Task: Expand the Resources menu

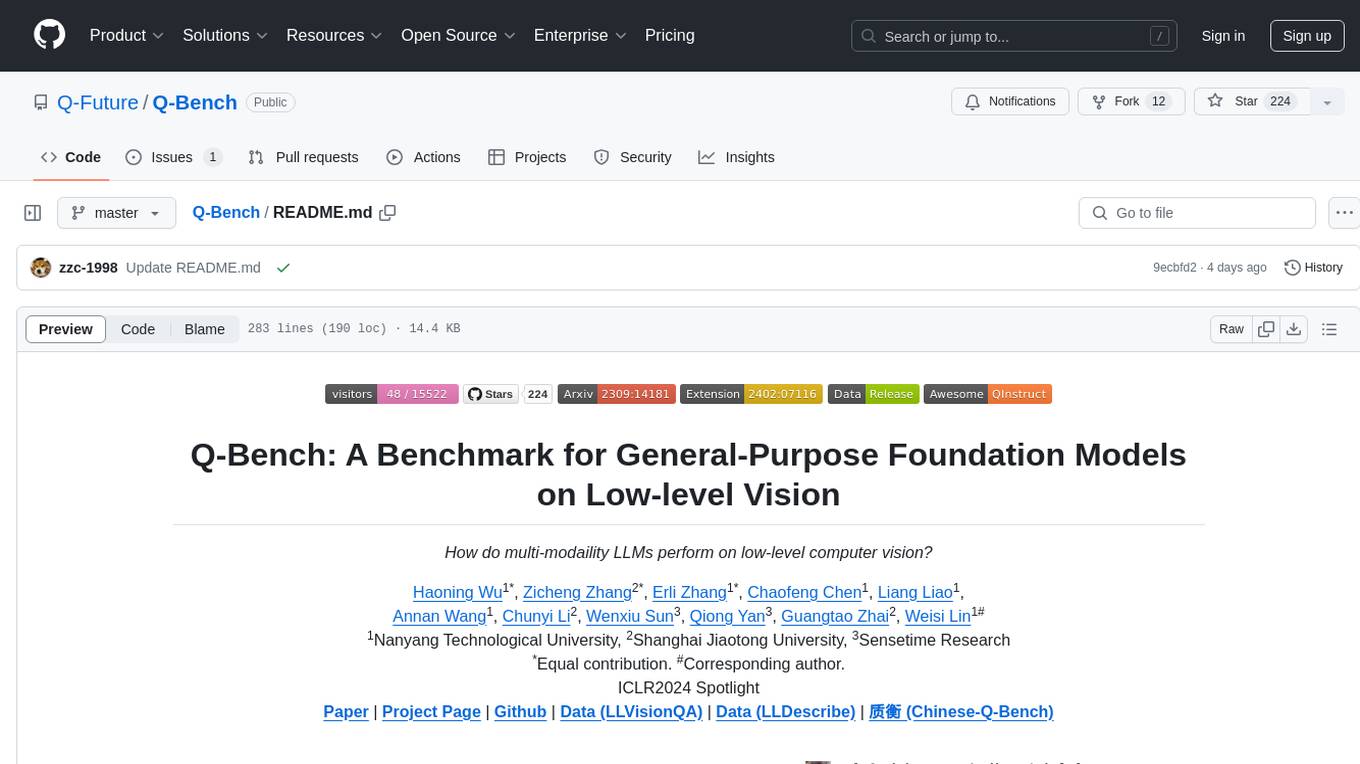Action: click(x=334, y=35)
